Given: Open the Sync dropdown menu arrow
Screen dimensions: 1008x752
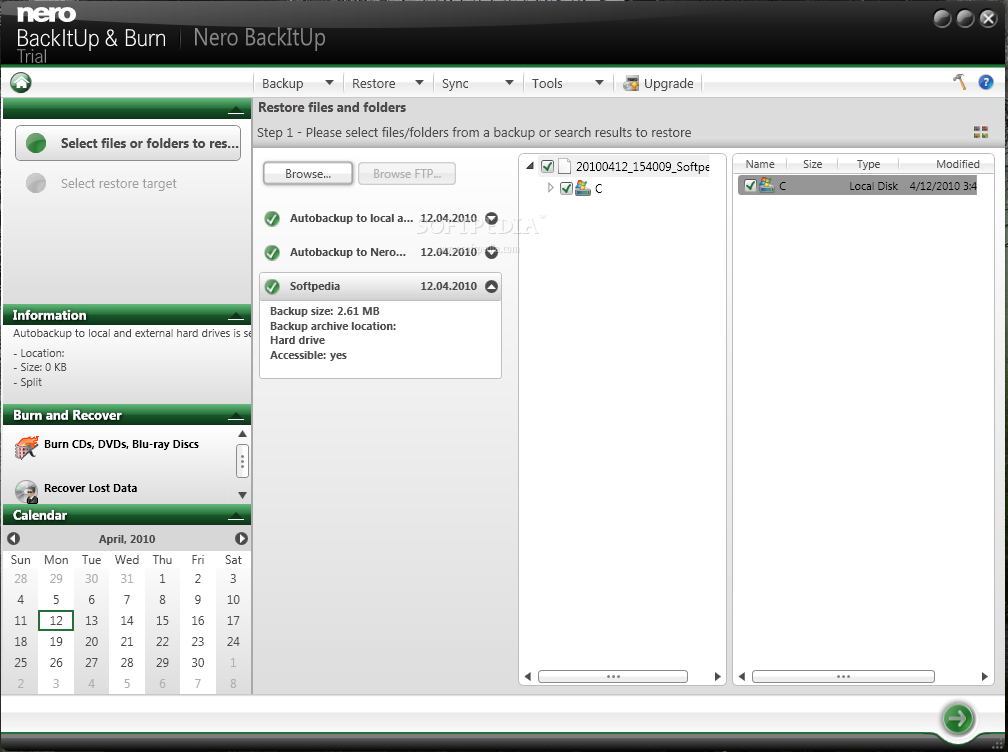Looking at the screenshot, I should click(509, 82).
